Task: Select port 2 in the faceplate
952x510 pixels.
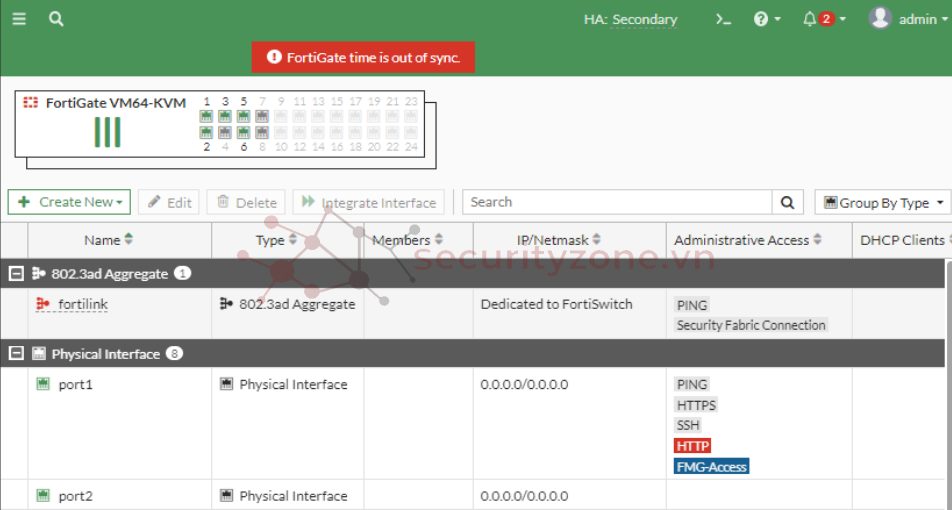Action: pyautogui.click(x=206, y=132)
